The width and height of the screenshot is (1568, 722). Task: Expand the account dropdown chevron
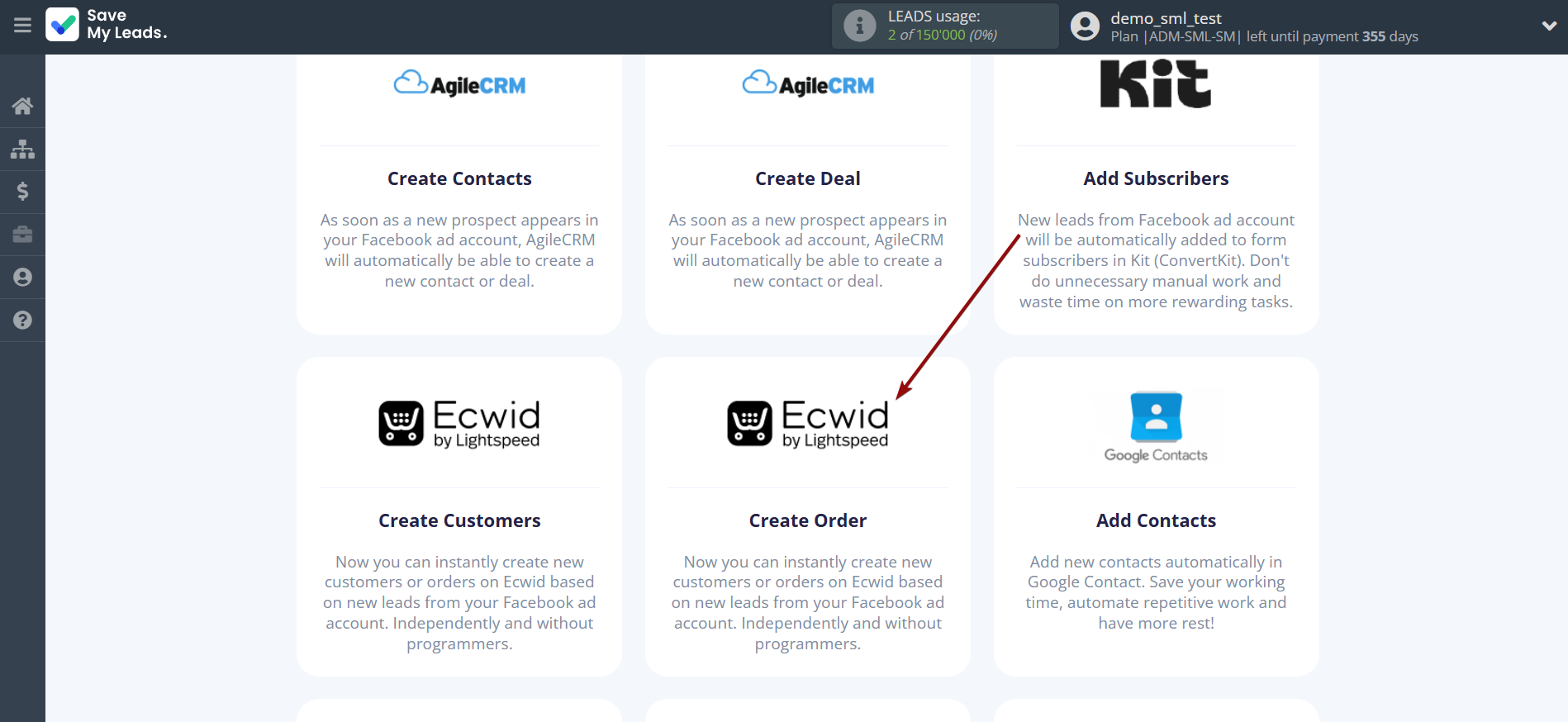1549,26
